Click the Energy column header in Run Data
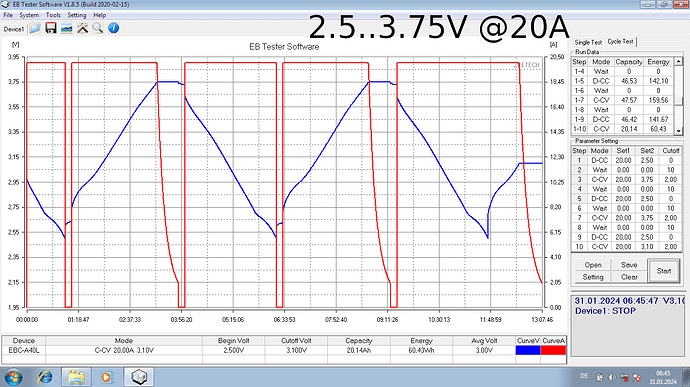This screenshot has width=690, height=387. click(658, 62)
